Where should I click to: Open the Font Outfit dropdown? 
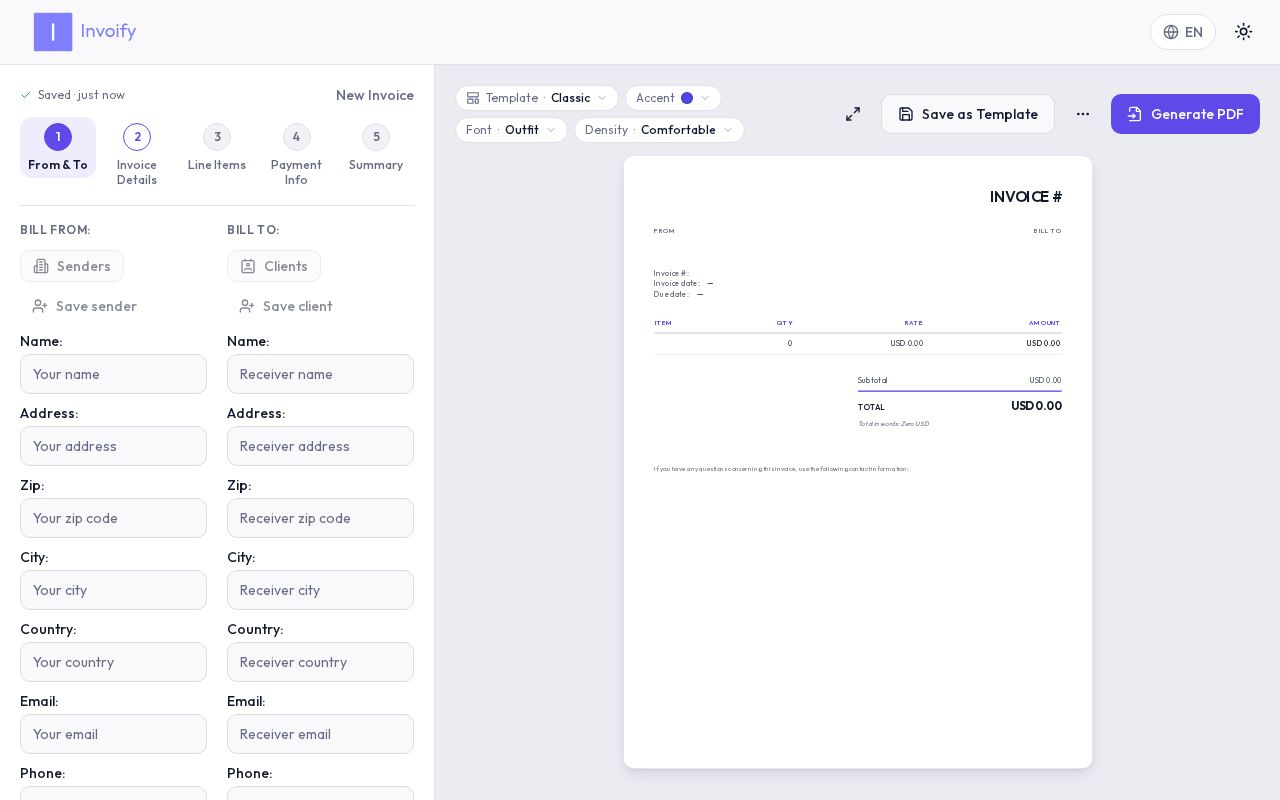click(511, 130)
